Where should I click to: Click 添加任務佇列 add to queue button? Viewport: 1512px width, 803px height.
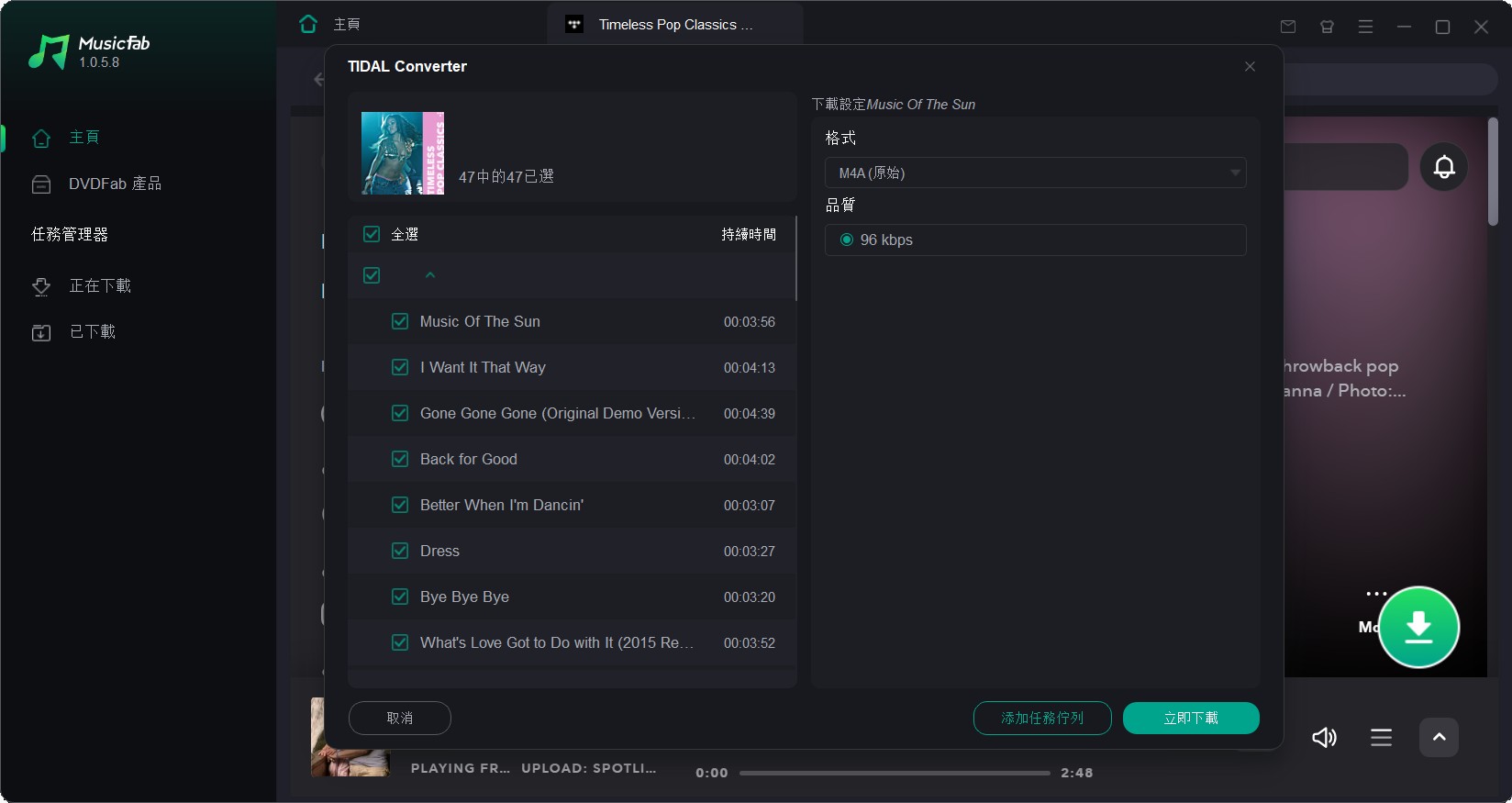1042,718
